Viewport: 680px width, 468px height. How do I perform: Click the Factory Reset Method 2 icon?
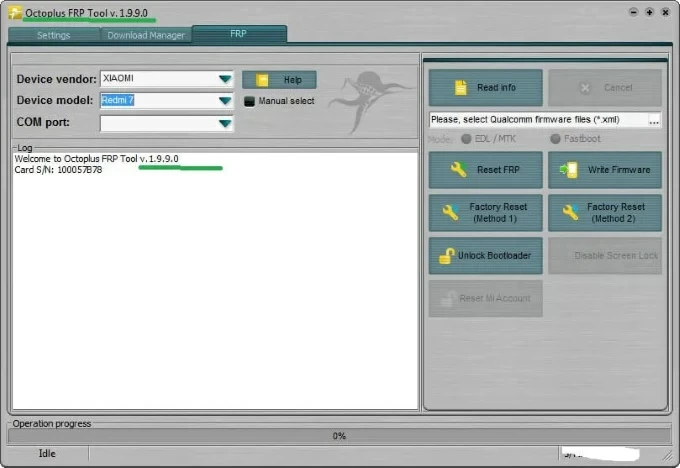pos(571,212)
